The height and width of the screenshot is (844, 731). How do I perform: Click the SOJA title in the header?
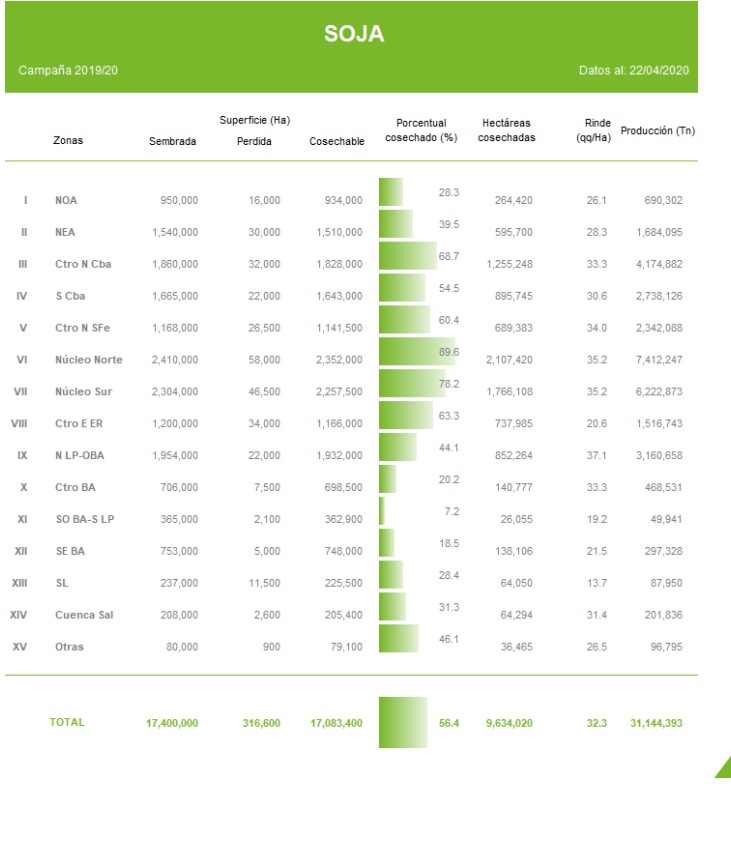(x=354, y=34)
